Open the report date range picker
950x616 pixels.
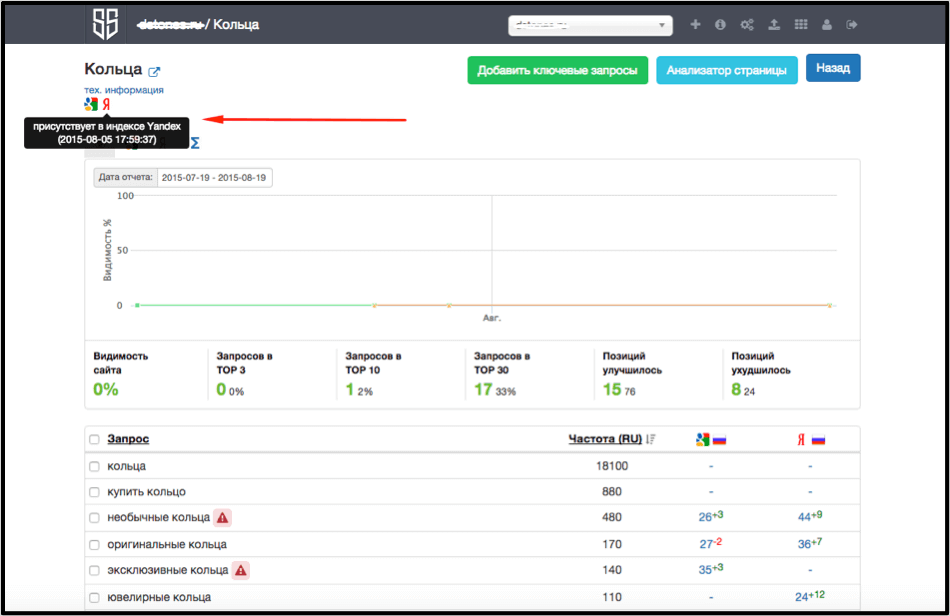point(214,178)
